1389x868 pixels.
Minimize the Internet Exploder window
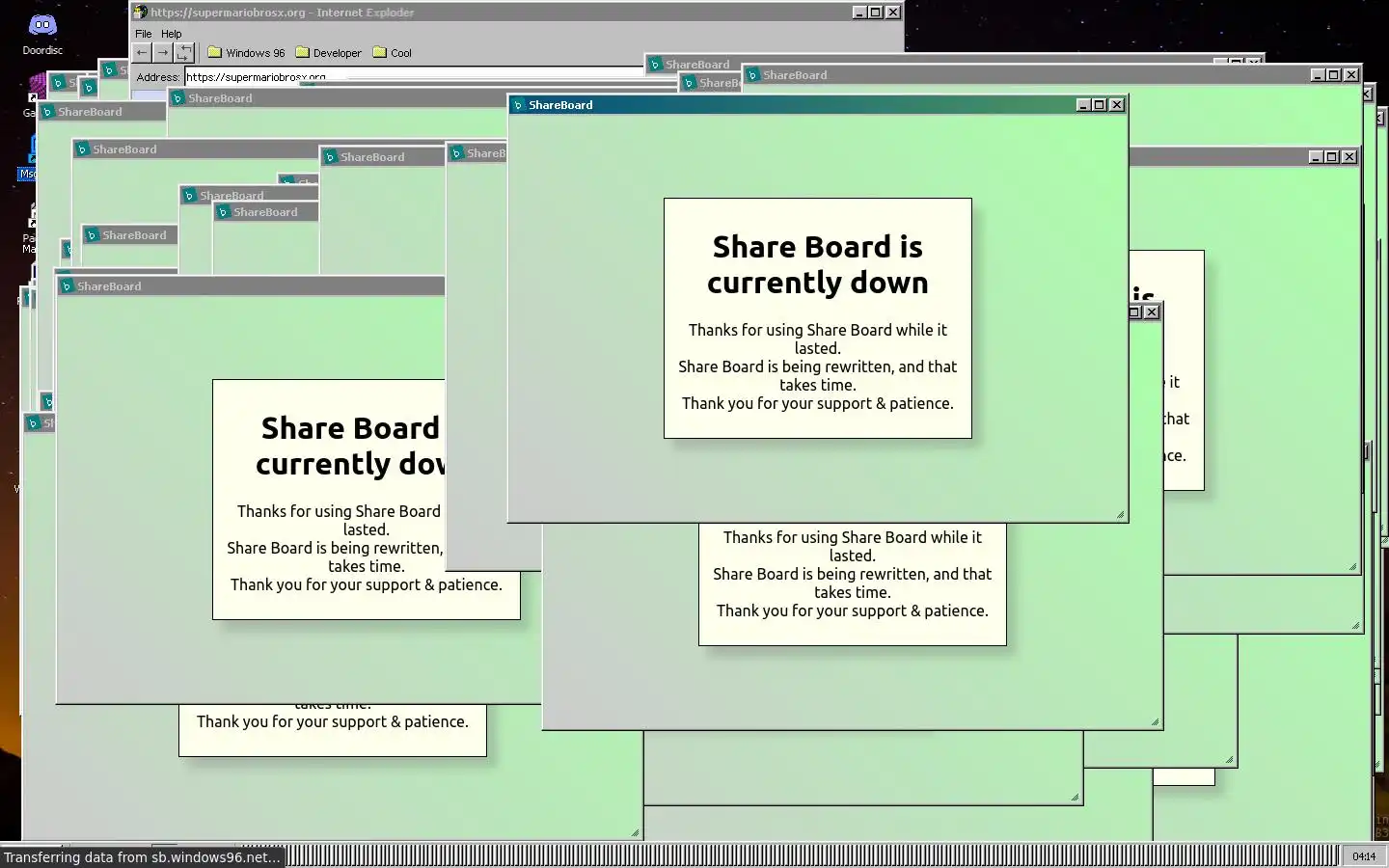coord(859,13)
